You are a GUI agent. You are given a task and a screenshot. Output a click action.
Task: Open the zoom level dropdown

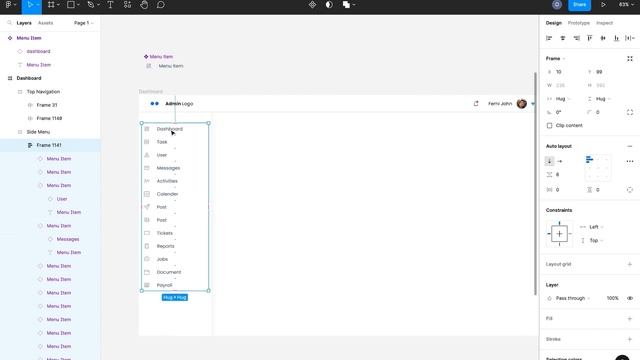[x=626, y=5]
